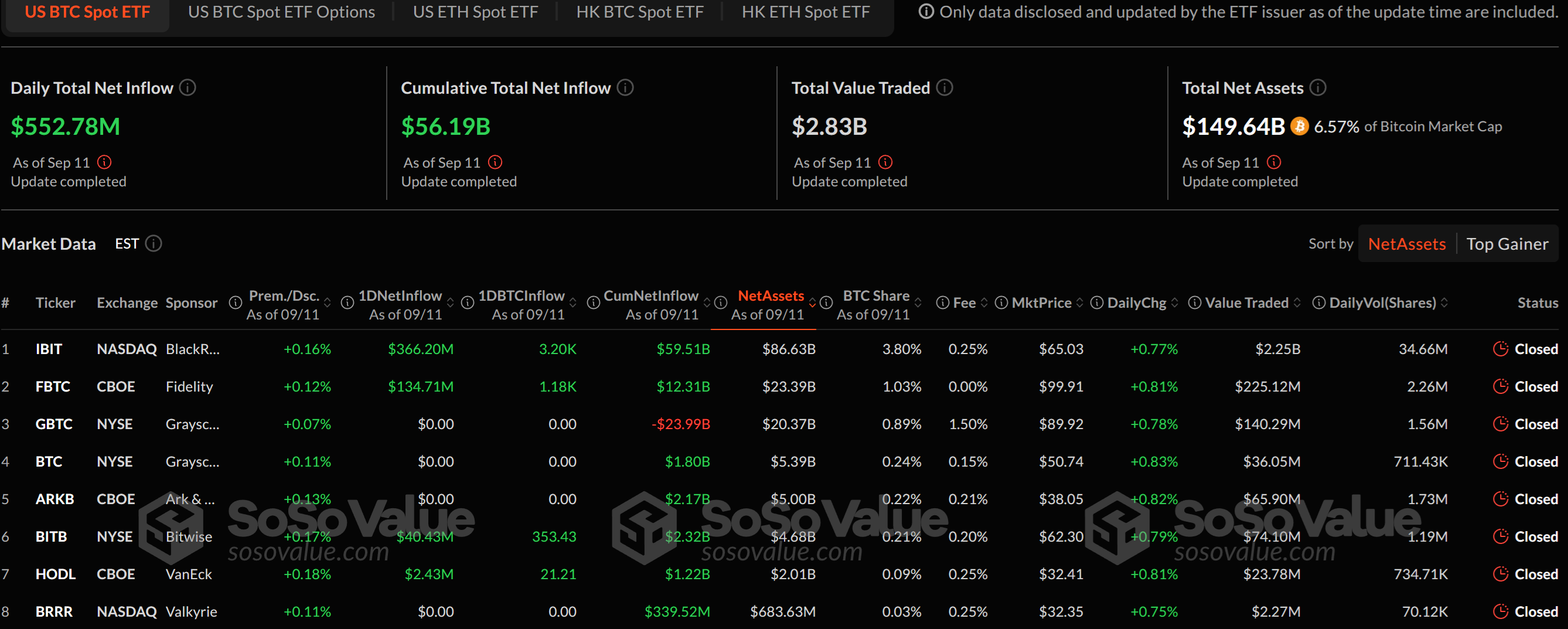Viewport: 1568px width, 629px height.
Task: Click the 6.57% of Bitcoin Market Cap text
Action: [1407, 126]
